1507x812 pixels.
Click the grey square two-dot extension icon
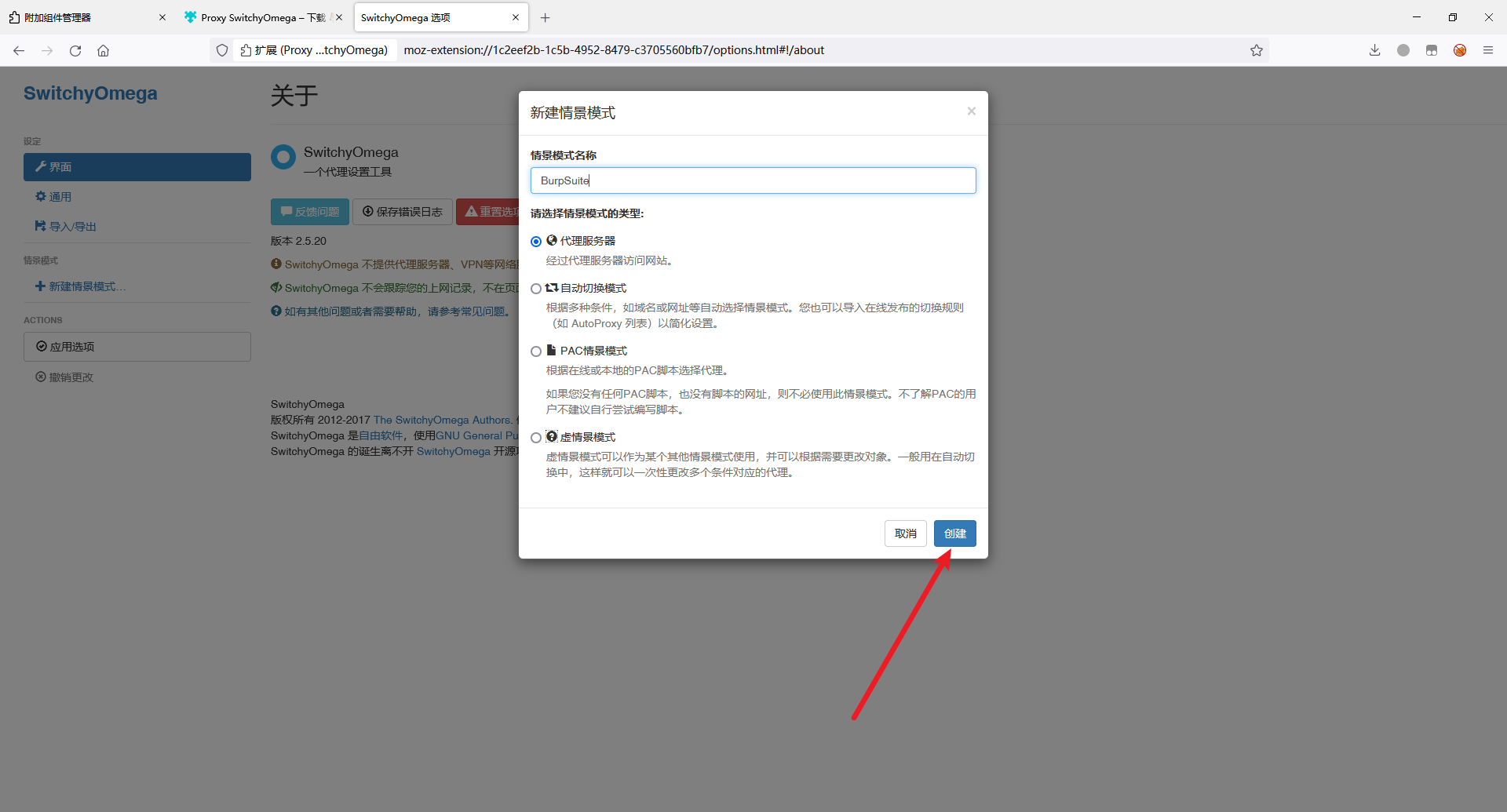click(1432, 50)
